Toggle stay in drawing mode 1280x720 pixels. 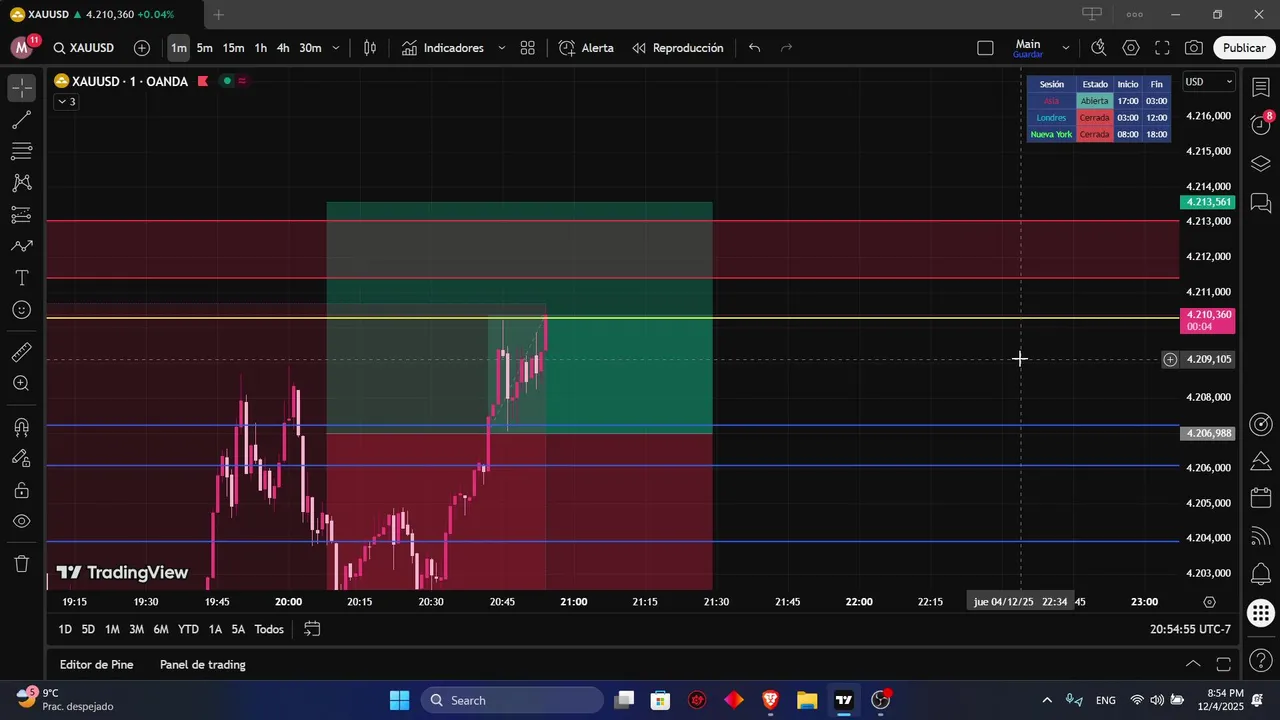coord(21,458)
